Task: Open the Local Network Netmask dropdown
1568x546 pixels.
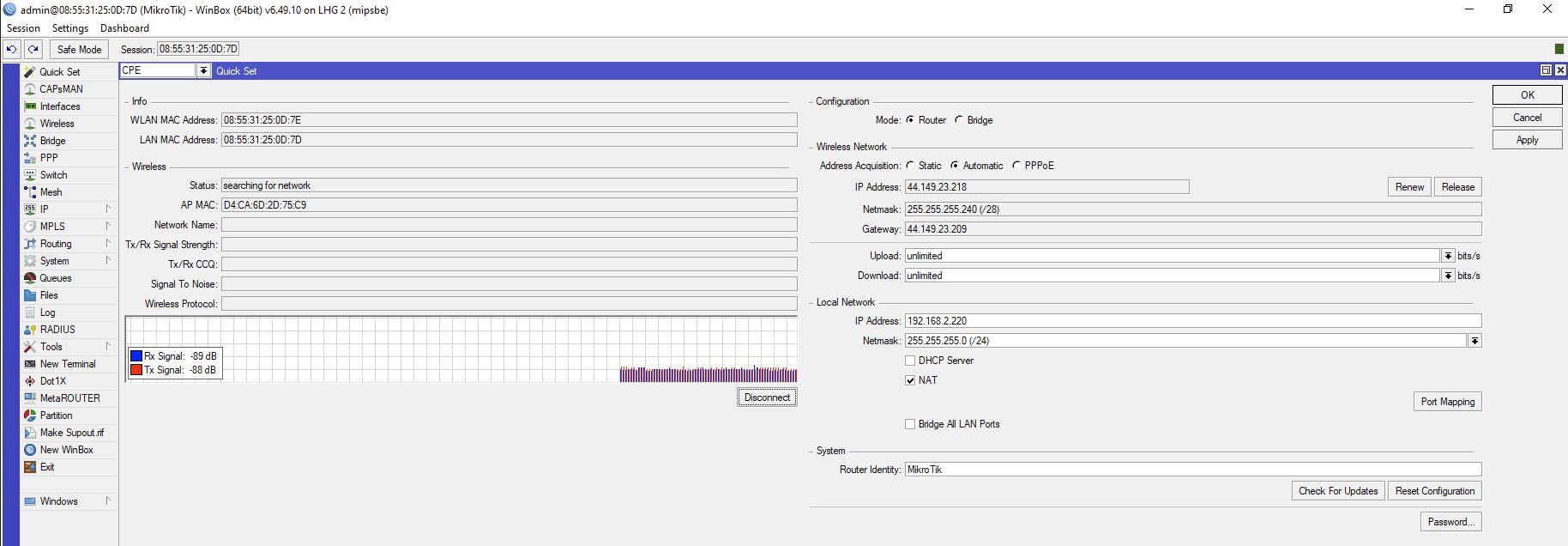Action: click(x=1474, y=341)
